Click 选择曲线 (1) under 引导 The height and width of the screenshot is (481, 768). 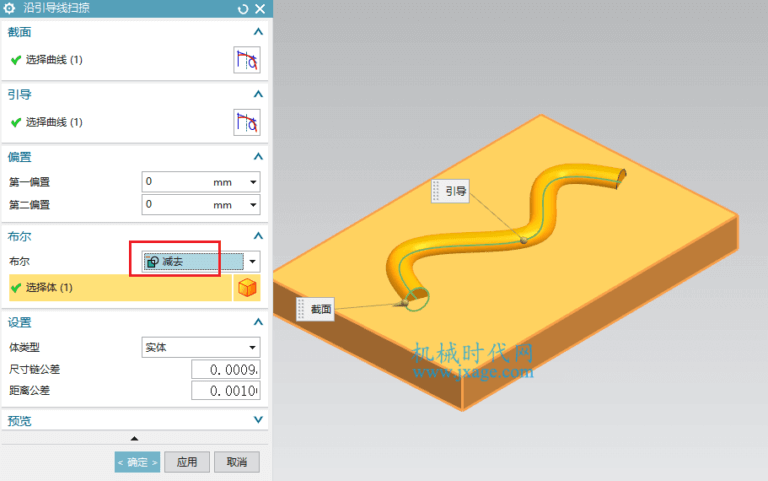[x=54, y=122]
